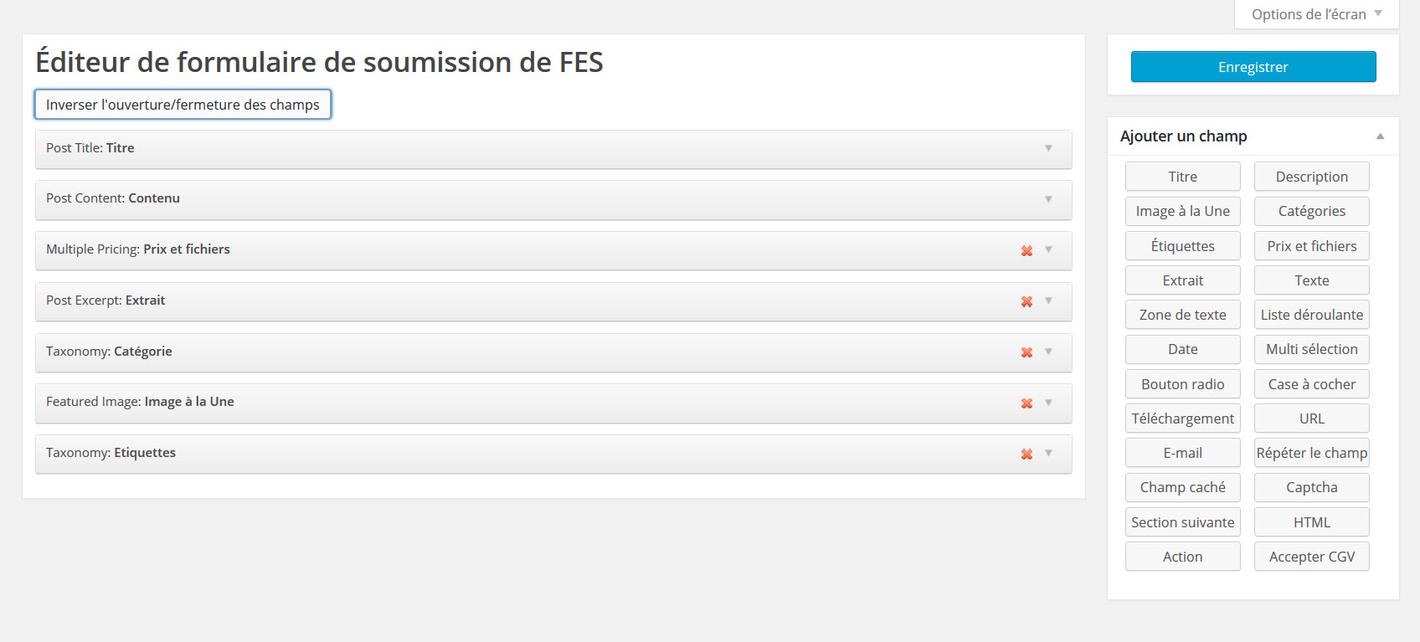The width and height of the screenshot is (1420, 642).
Task: Expand the Multiple Pricing field arrow
Action: coord(1048,250)
